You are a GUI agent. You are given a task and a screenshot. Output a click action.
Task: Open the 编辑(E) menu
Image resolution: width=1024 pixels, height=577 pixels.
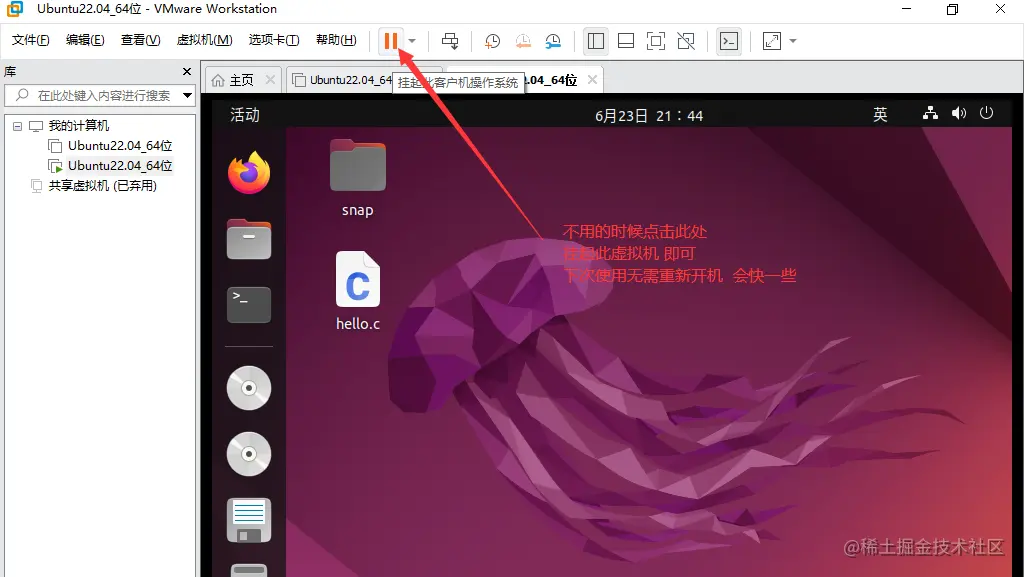(85, 40)
